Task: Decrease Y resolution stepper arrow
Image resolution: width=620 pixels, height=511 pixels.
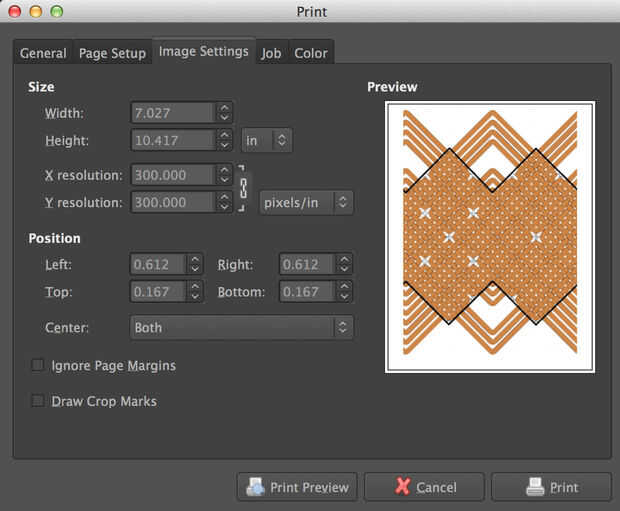Action: [225, 208]
